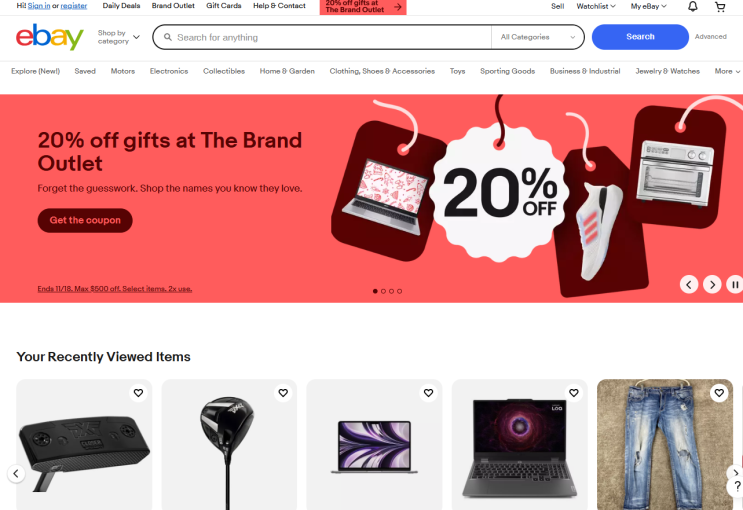
Task: Go to next banner slide arrow
Action: point(712,284)
